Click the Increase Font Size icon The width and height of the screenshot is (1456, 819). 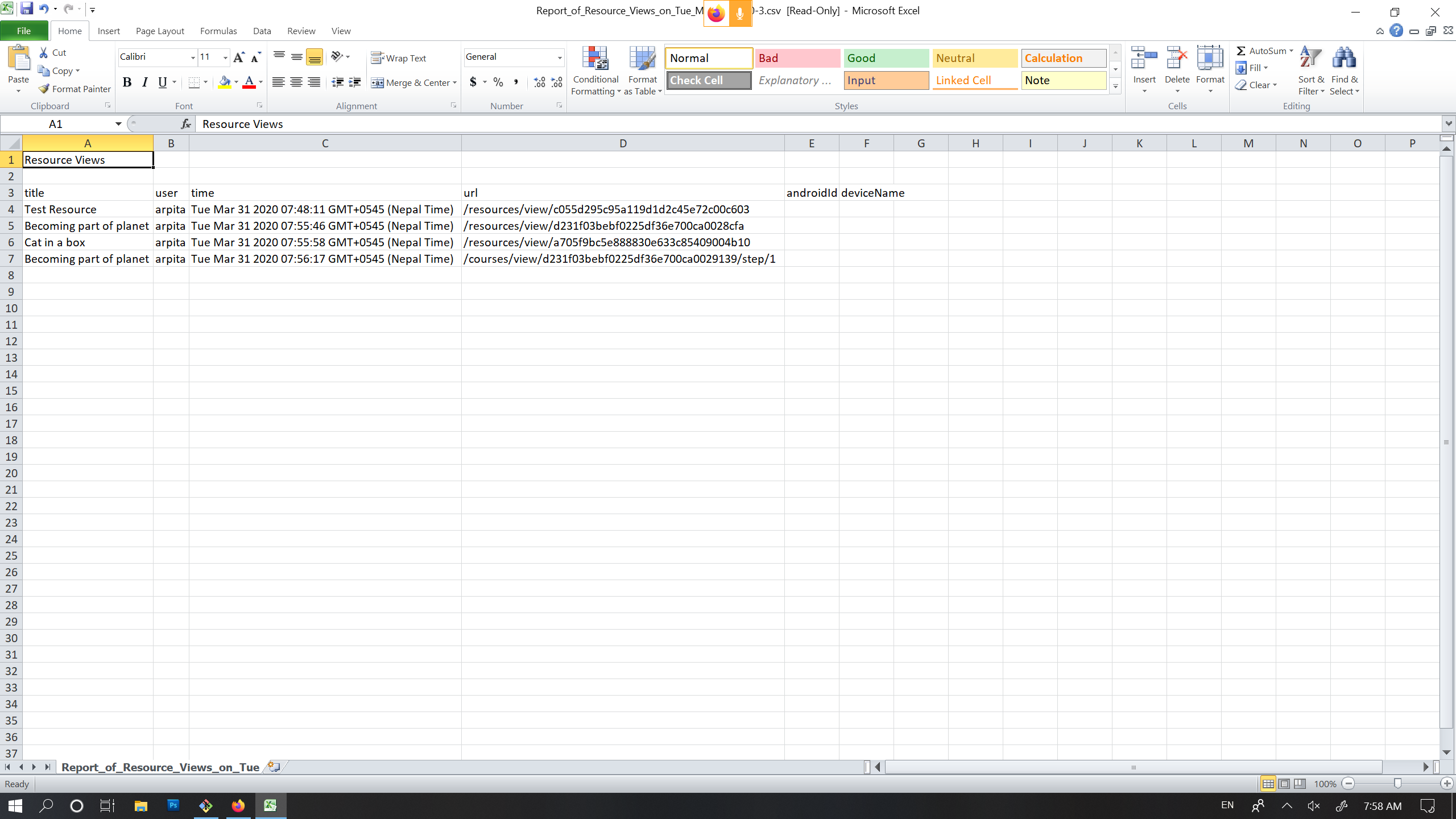pos(239,57)
